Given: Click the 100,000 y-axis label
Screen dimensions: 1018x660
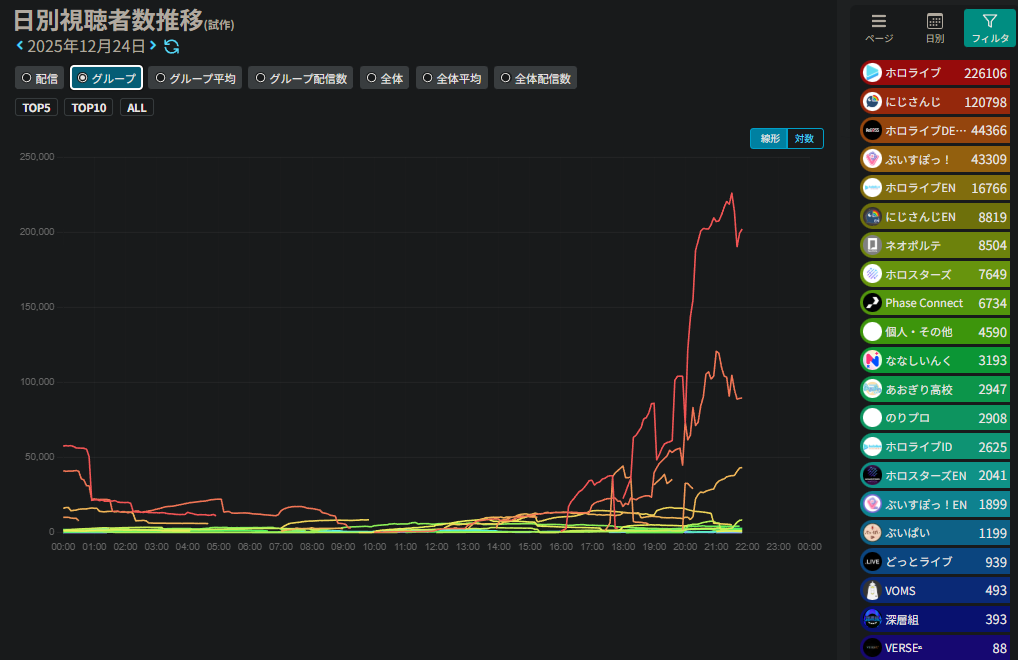Looking at the screenshot, I should tap(37, 382).
